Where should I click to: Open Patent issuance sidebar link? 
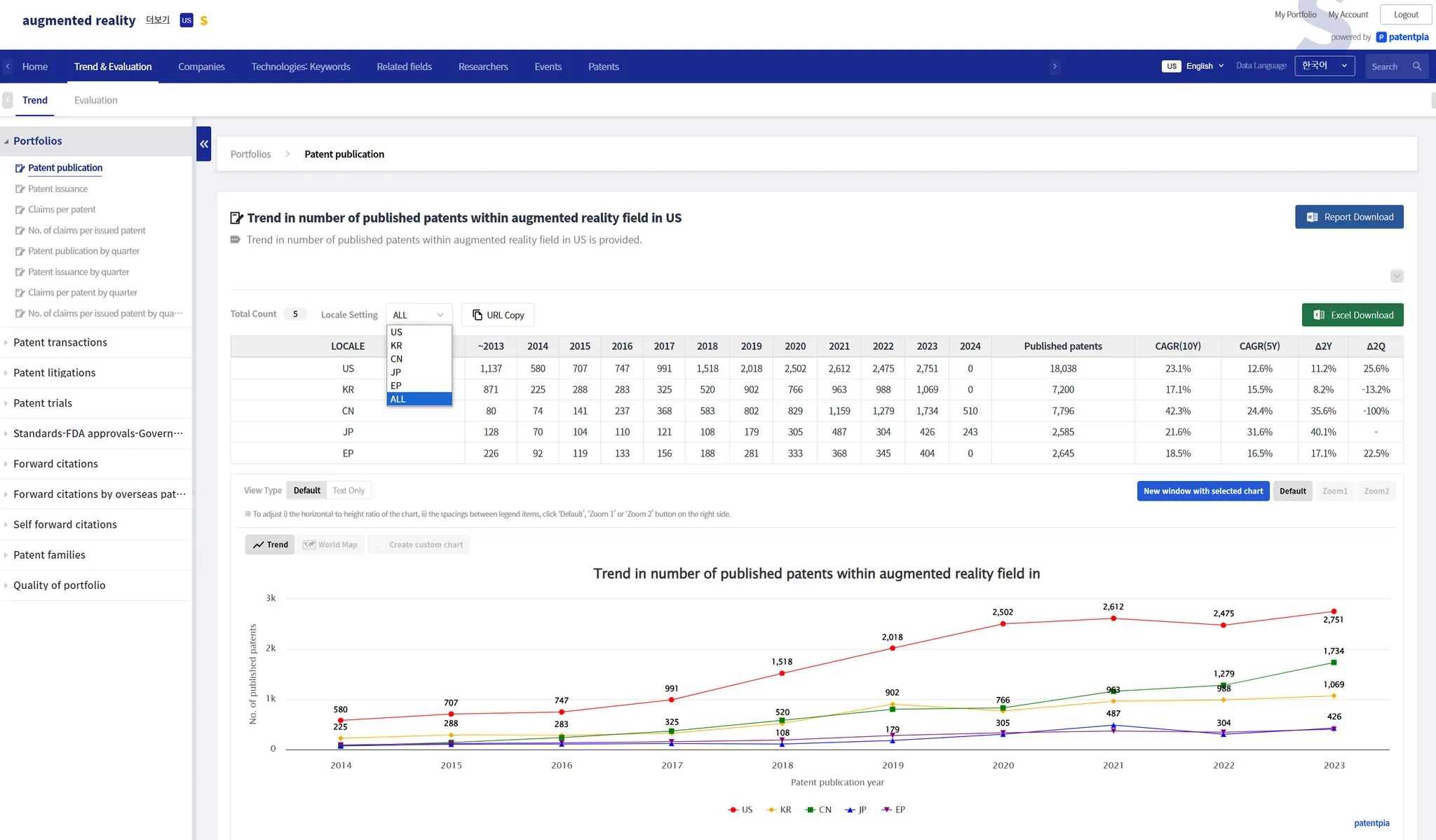click(57, 189)
